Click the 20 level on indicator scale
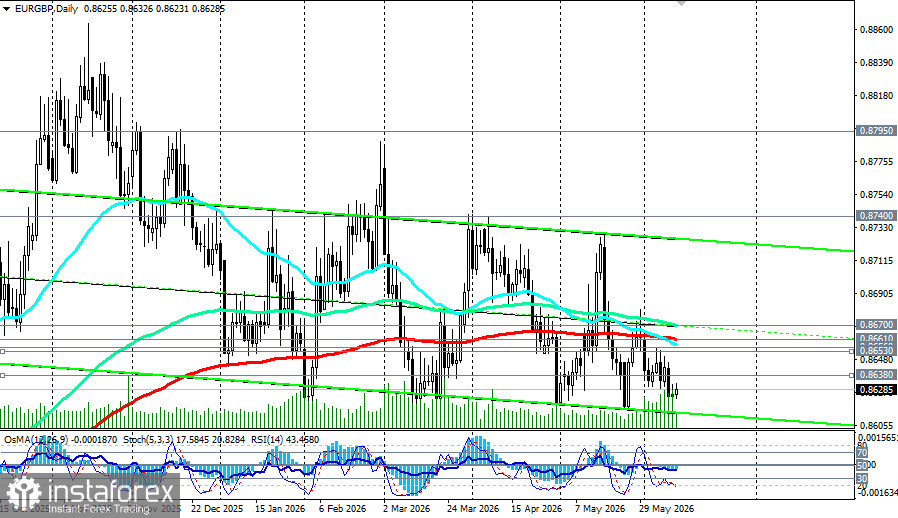The width and height of the screenshot is (898, 518). click(x=862, y=486)
